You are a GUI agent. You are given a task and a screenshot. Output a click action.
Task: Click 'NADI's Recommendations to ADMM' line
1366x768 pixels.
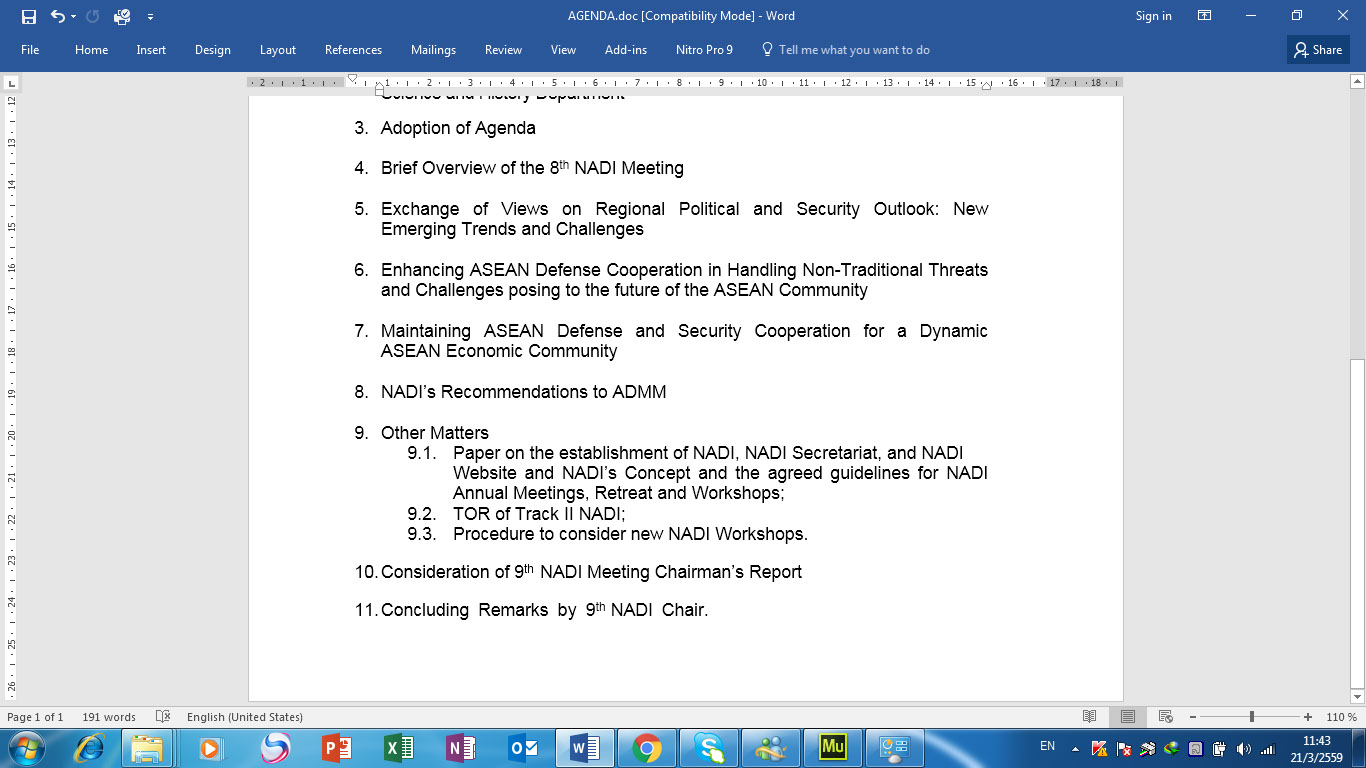coord(523,392)
